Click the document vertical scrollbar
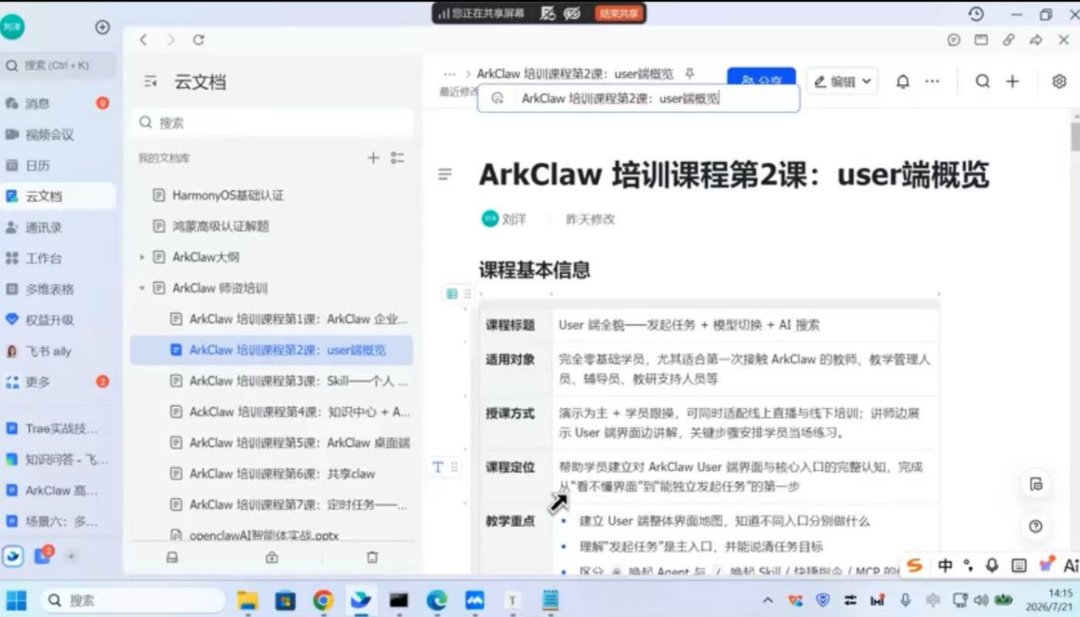This screenshot has height=617, width=1080. [x=1075, y=137]
